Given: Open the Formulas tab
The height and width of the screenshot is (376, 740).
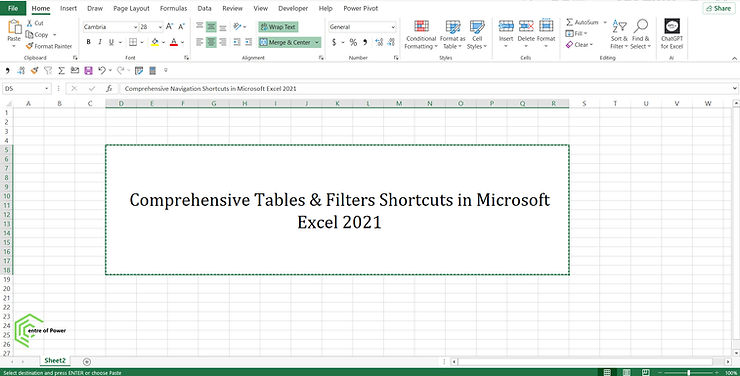Looking at the screenshot, I should pyautogui.click(x=173, y=8).
